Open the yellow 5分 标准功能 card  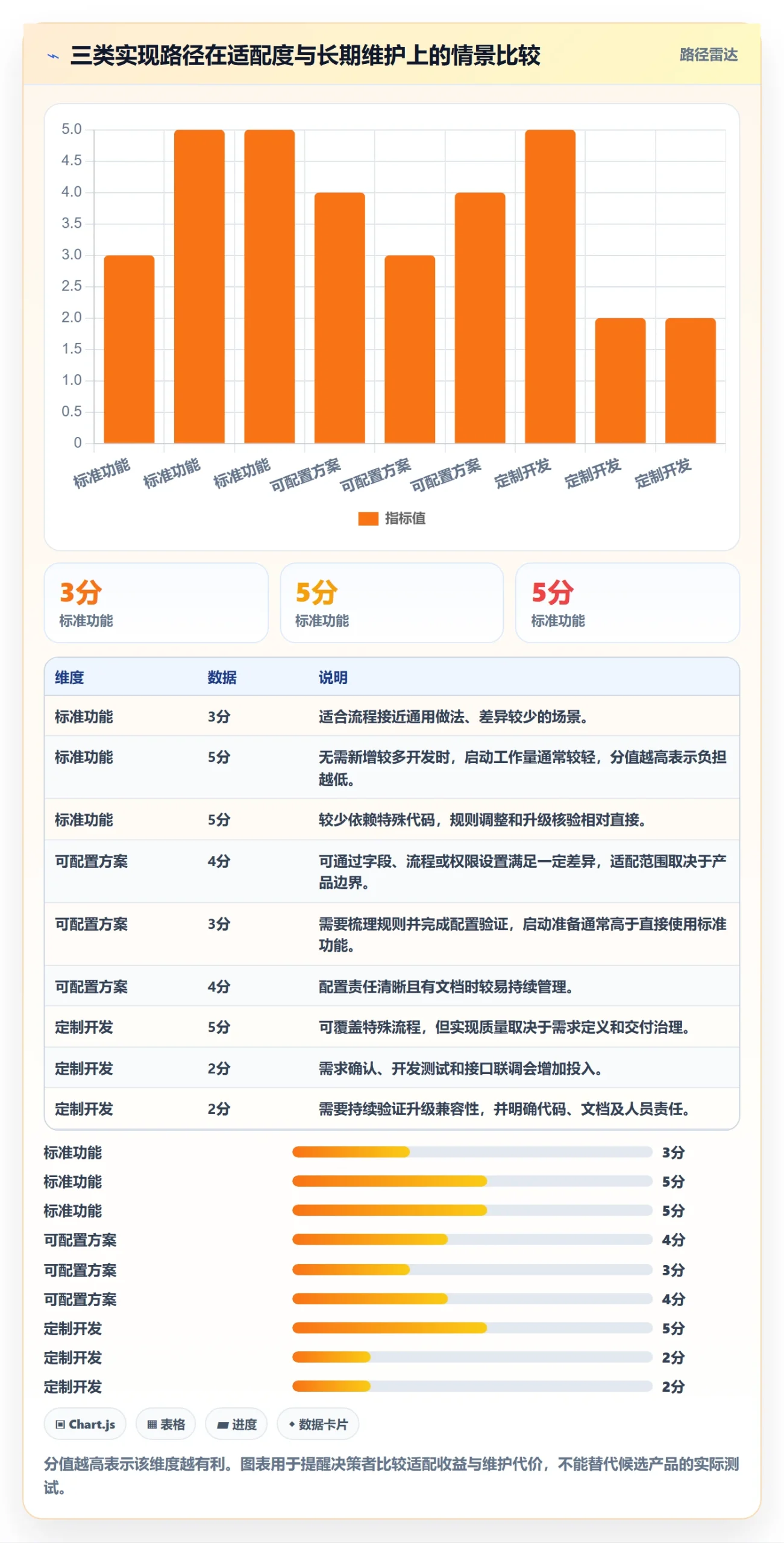(x=392, y=603)
